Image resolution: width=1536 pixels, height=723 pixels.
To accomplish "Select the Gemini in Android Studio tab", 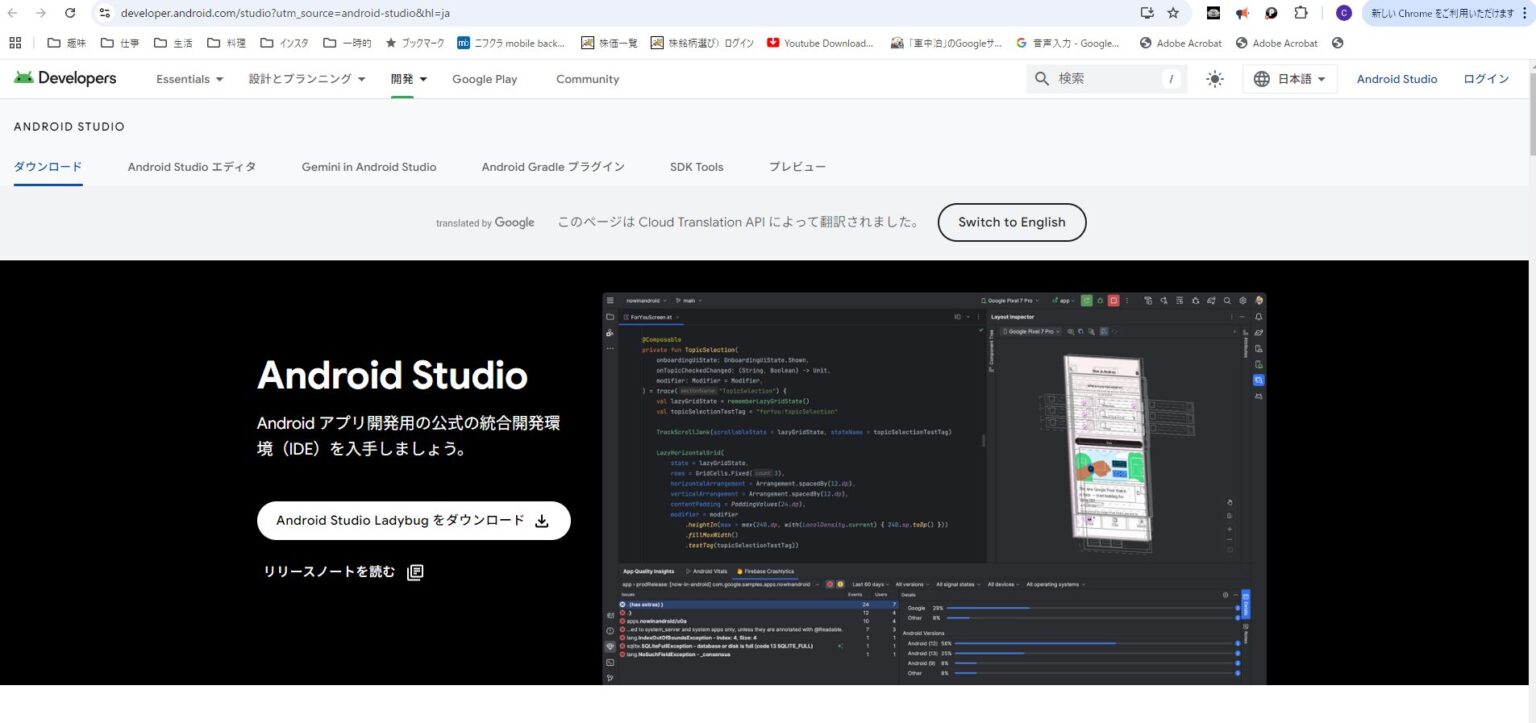I will 369,167.
